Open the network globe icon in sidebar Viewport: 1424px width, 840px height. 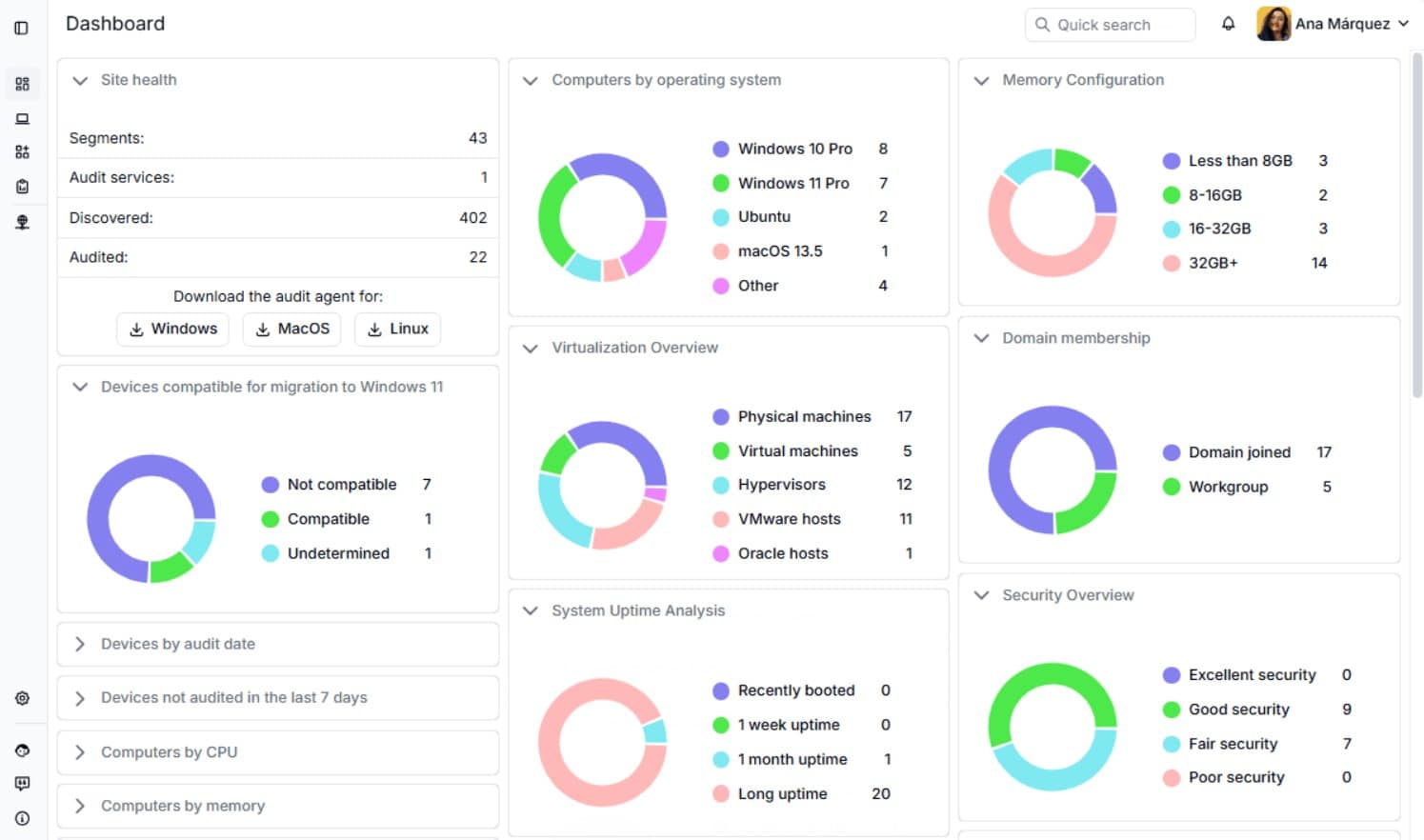pyautogui.click(x=22, y=222)
